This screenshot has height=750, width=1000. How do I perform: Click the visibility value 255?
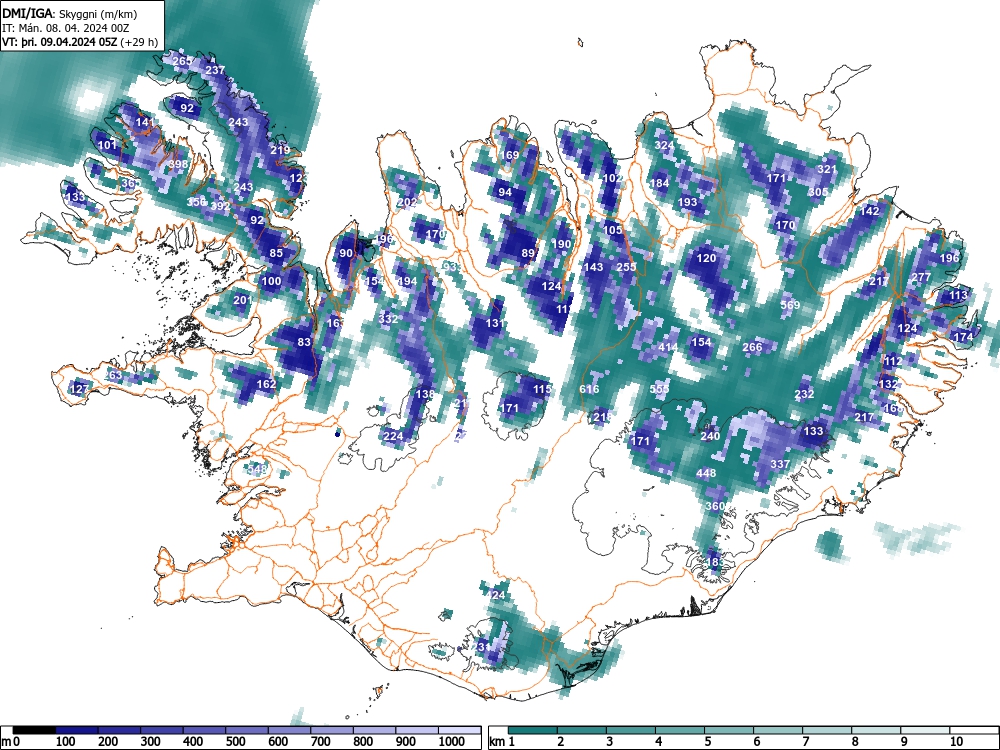(x=626, y=267)
